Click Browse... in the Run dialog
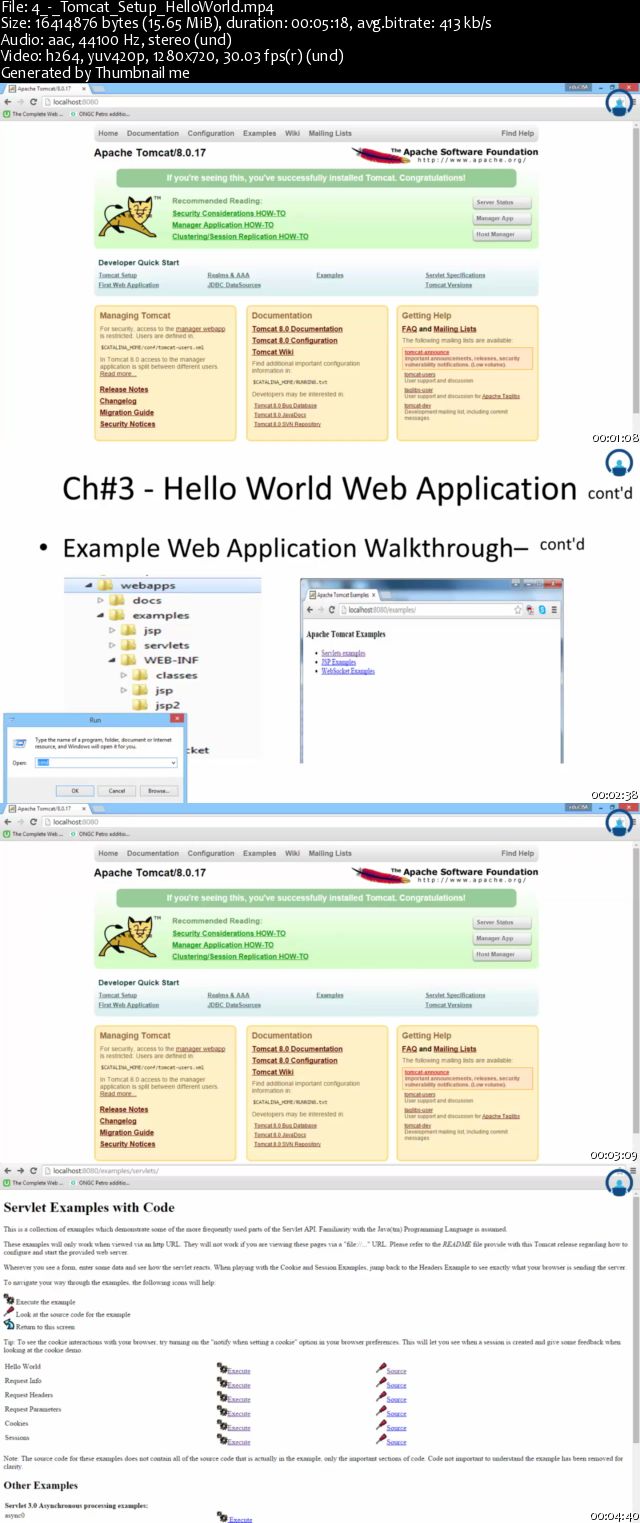 coord(158,790)
